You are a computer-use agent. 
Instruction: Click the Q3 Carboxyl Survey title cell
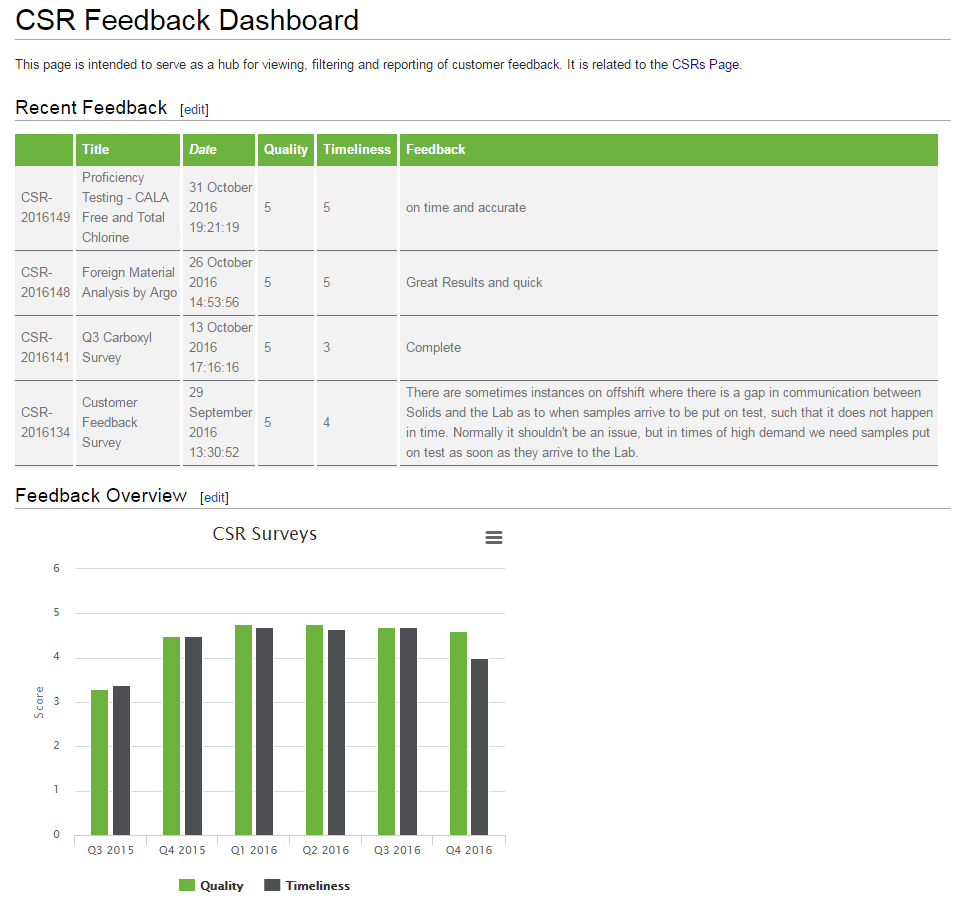[127, 347]
